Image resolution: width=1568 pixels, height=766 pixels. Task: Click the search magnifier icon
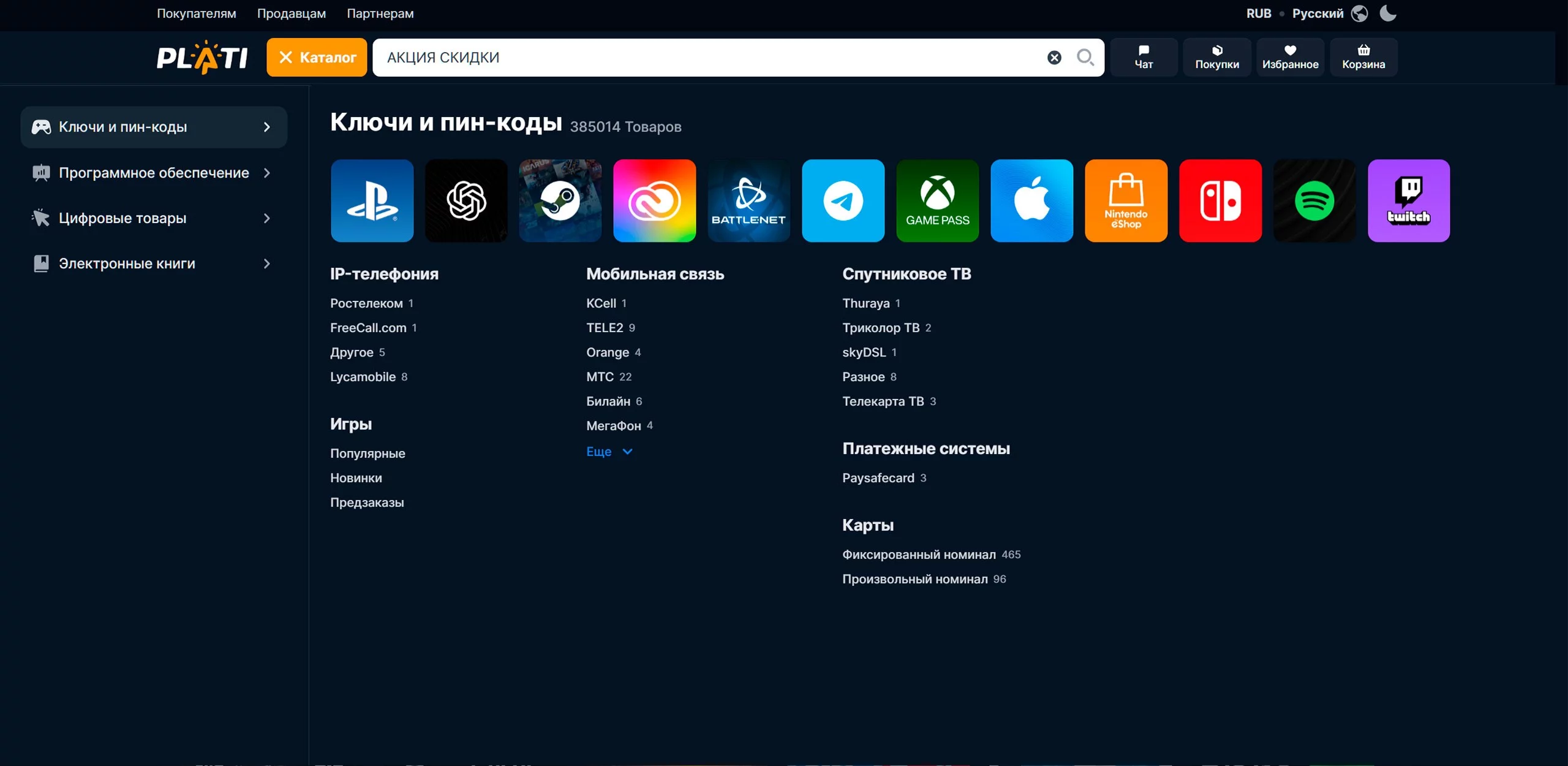[x=1085, y=58]
